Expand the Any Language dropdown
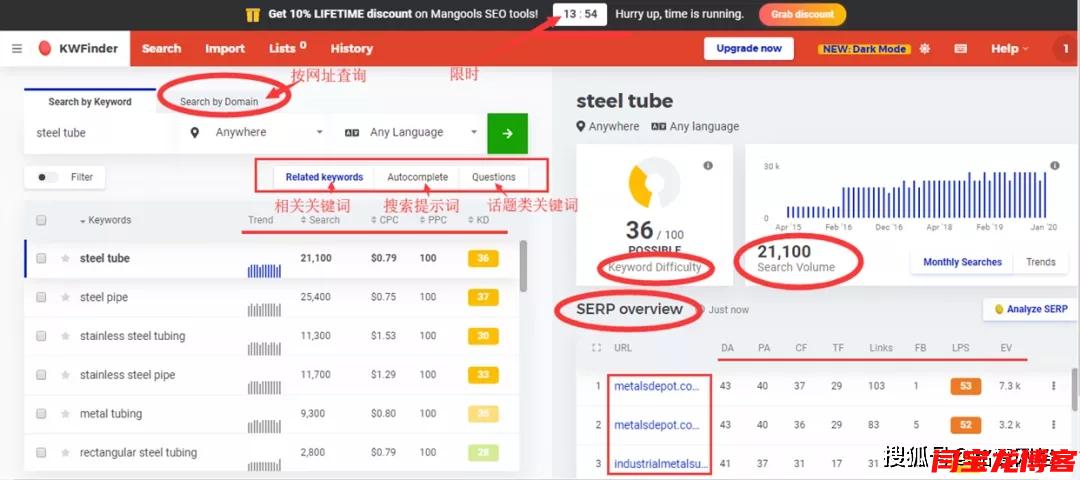The width and height of the screenshot is (1080, 480). [x=411, y=132]
